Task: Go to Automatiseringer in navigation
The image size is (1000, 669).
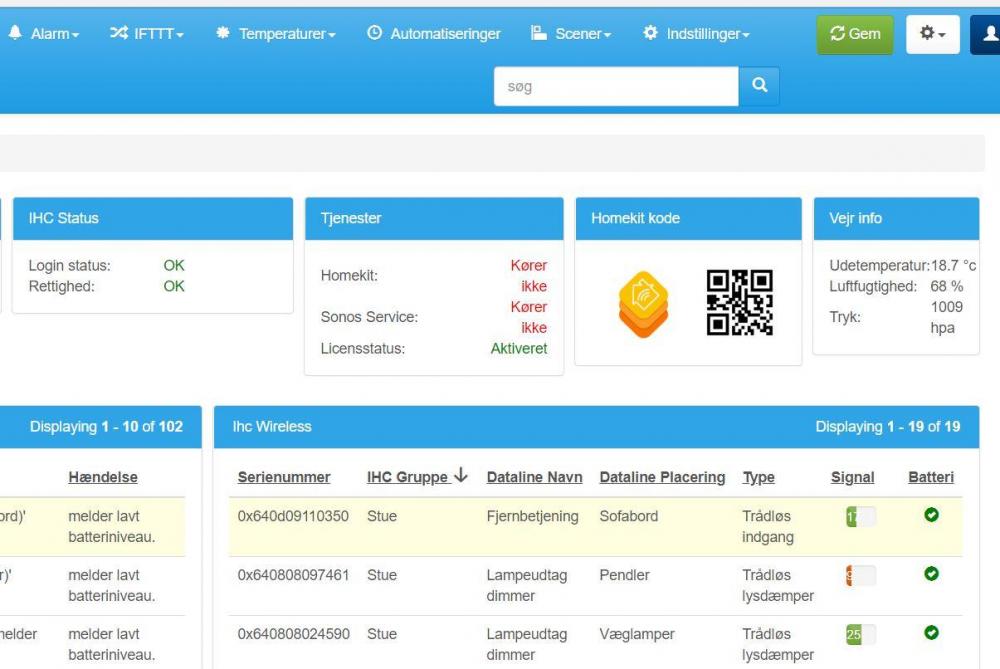Action: point(433,34)
